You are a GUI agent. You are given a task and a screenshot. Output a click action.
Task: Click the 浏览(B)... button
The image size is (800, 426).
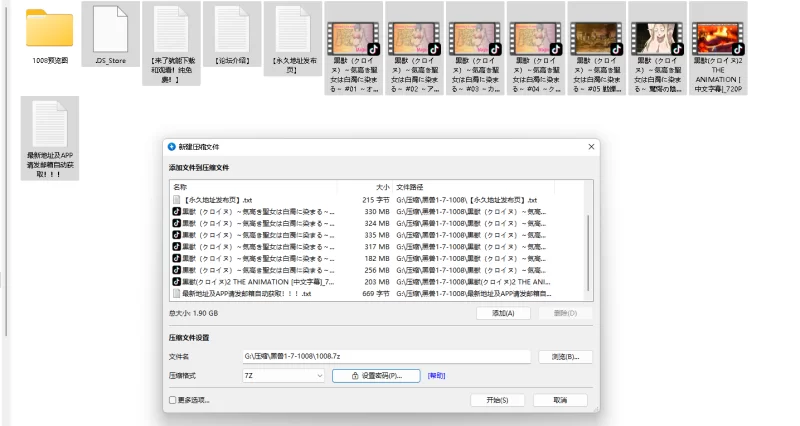point(565,357)
